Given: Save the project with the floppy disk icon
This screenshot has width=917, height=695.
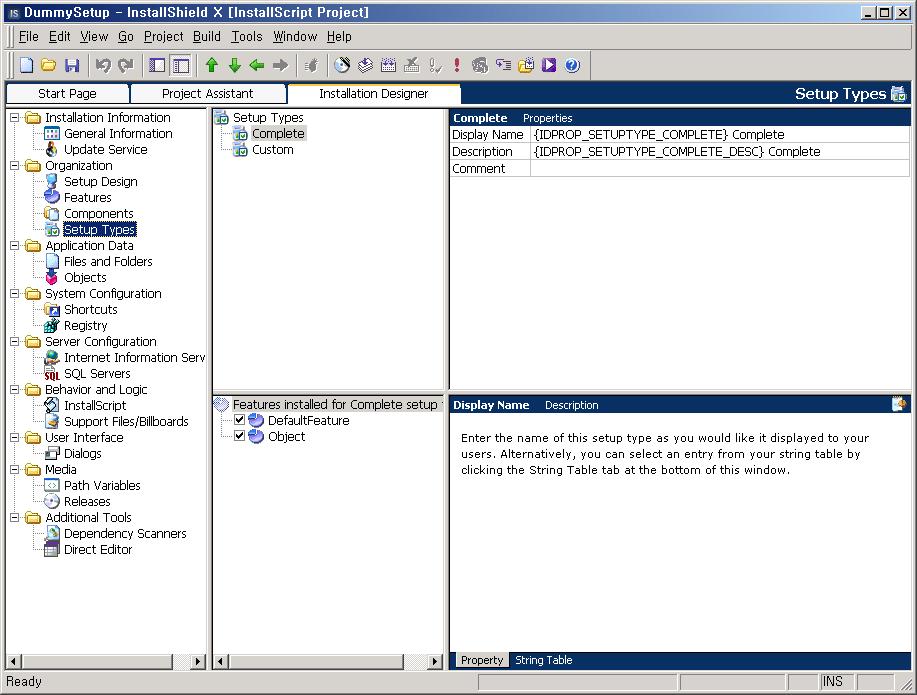Looking at the screenshot, I should (x=72, y=65).
